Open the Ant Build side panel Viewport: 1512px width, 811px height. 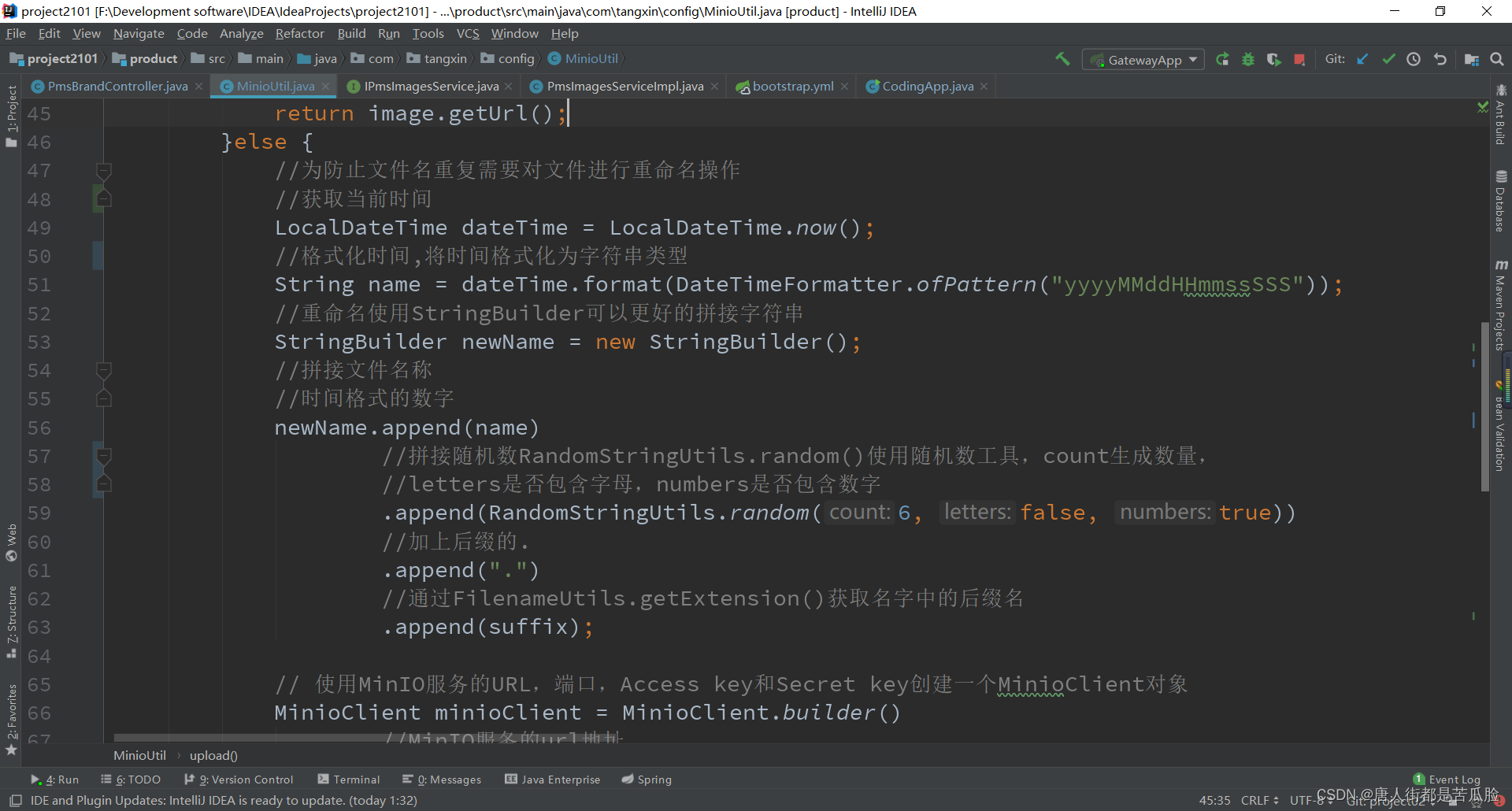coord(1501,115)
